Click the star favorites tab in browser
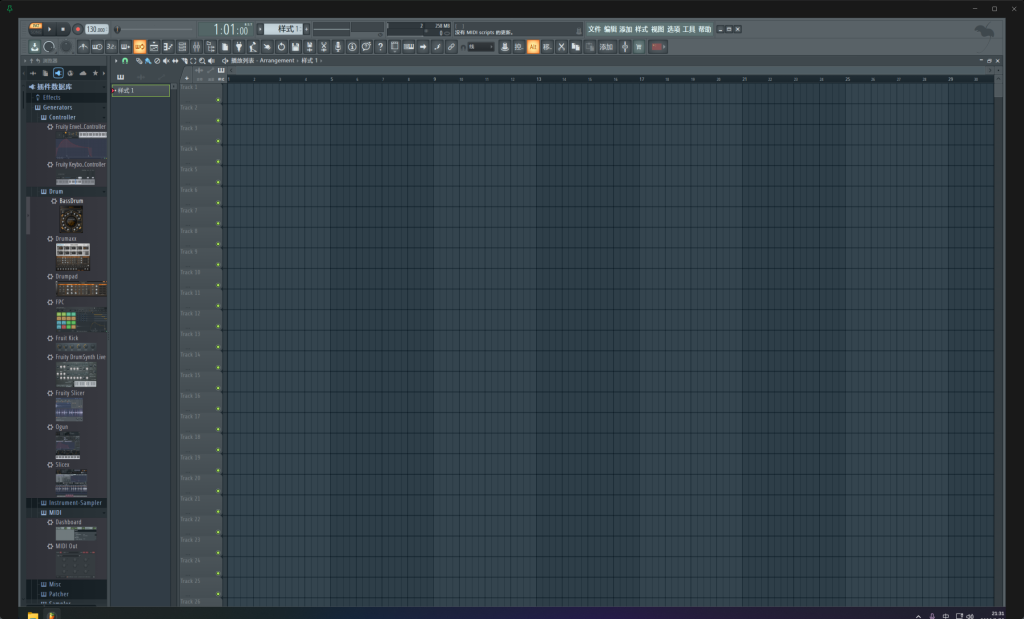This screenshot has height=619, width=1024. click(95, 73)
